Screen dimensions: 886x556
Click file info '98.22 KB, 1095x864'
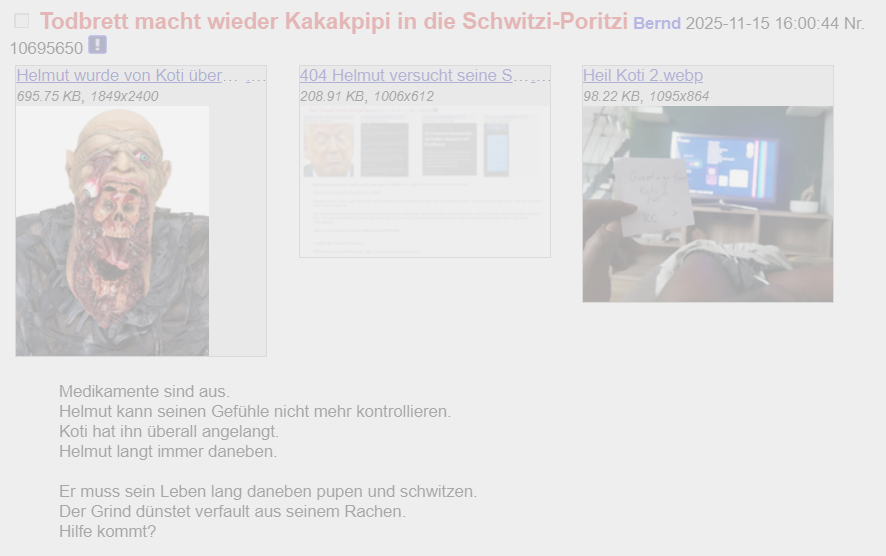[x=646, y=97]
